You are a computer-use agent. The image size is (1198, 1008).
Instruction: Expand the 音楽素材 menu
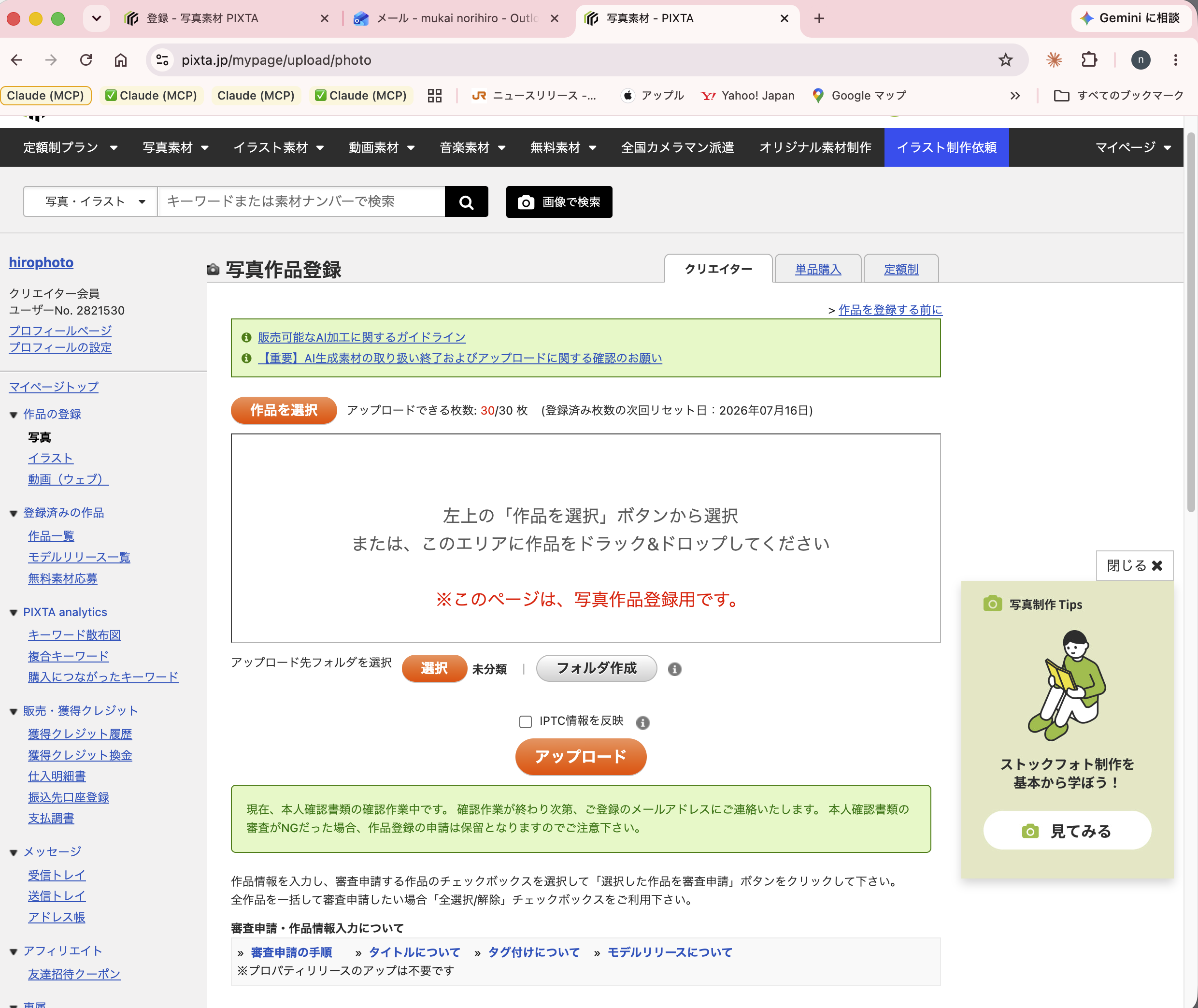(472, 147)
